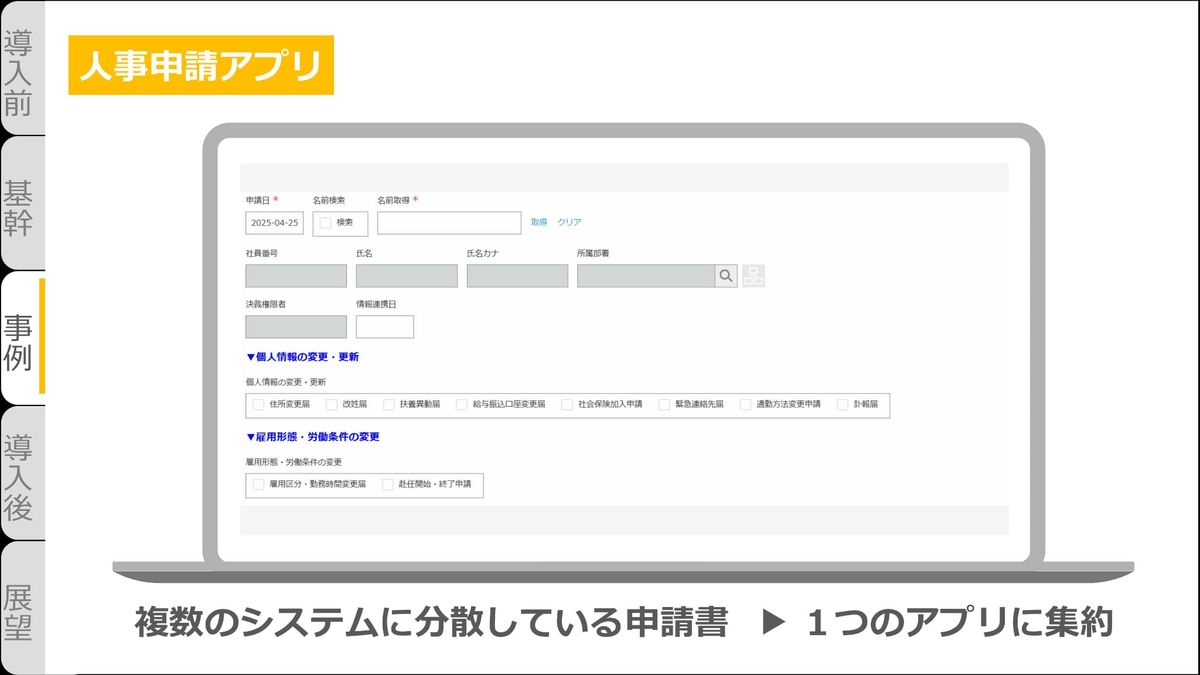Enable the 改姓届 checkbox
The width and height of the screenshot is (1200, 675).
pos(332,405)
